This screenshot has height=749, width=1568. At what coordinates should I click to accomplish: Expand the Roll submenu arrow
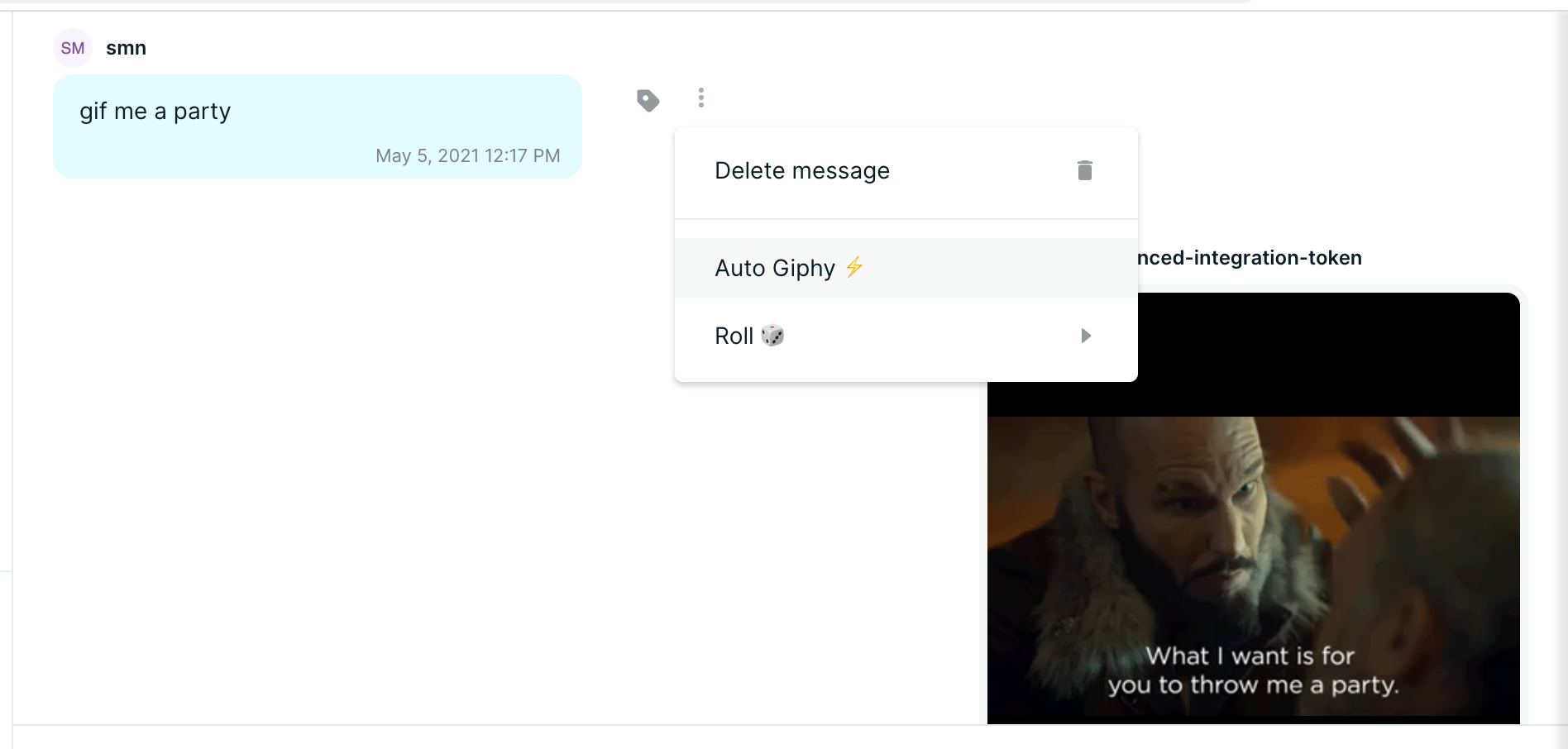point(1086,336)
